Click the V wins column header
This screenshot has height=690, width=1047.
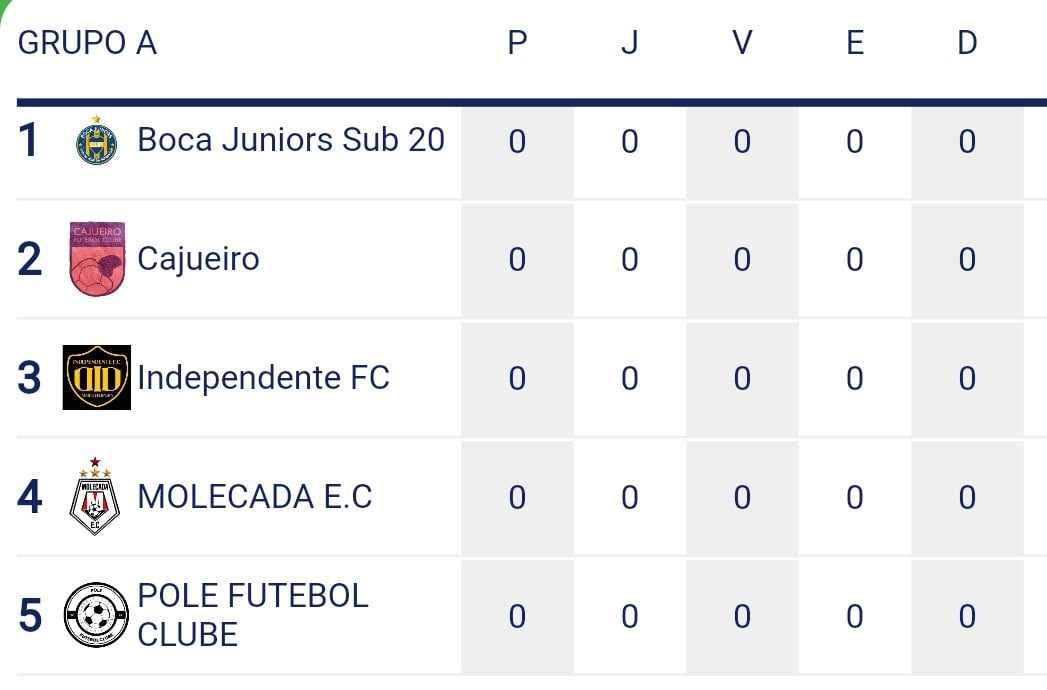pyautogui.click(x=743, y=43)
